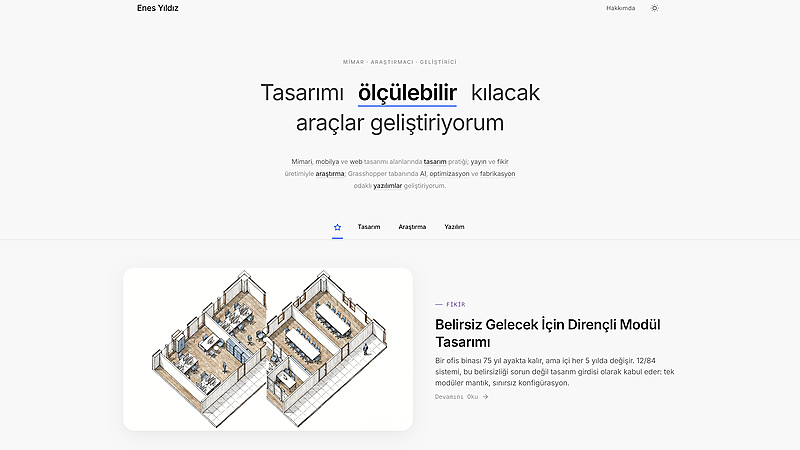Switch to the Tasarım tab

click(x=369, y=227)
